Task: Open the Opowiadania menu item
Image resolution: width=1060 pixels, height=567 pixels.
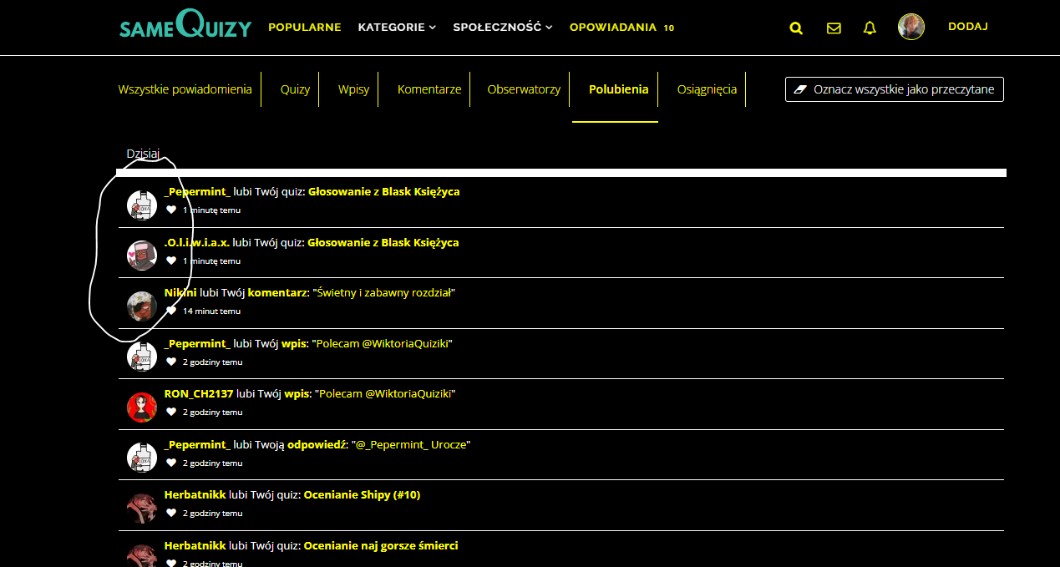Action: point(614,27)
